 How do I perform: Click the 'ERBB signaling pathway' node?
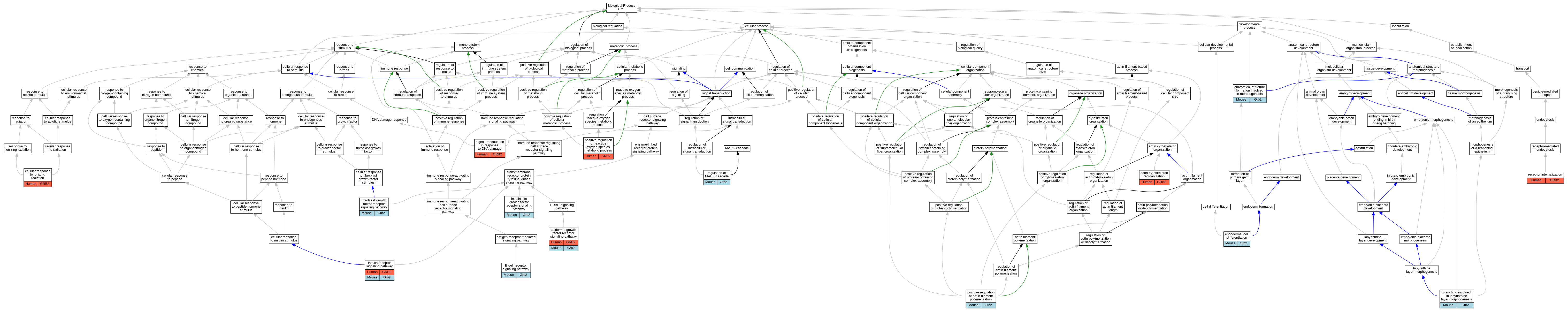point(562,206)
